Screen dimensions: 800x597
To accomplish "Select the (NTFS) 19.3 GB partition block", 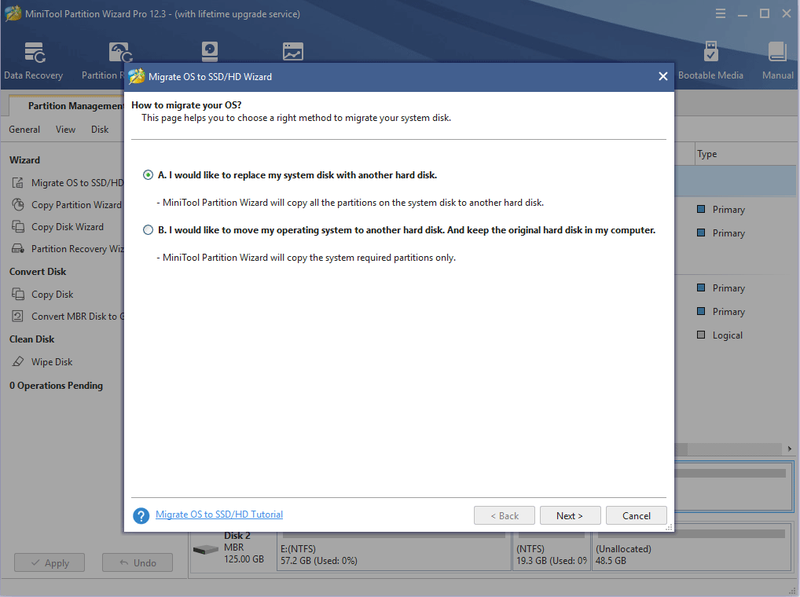I will (x=551, y=551).
